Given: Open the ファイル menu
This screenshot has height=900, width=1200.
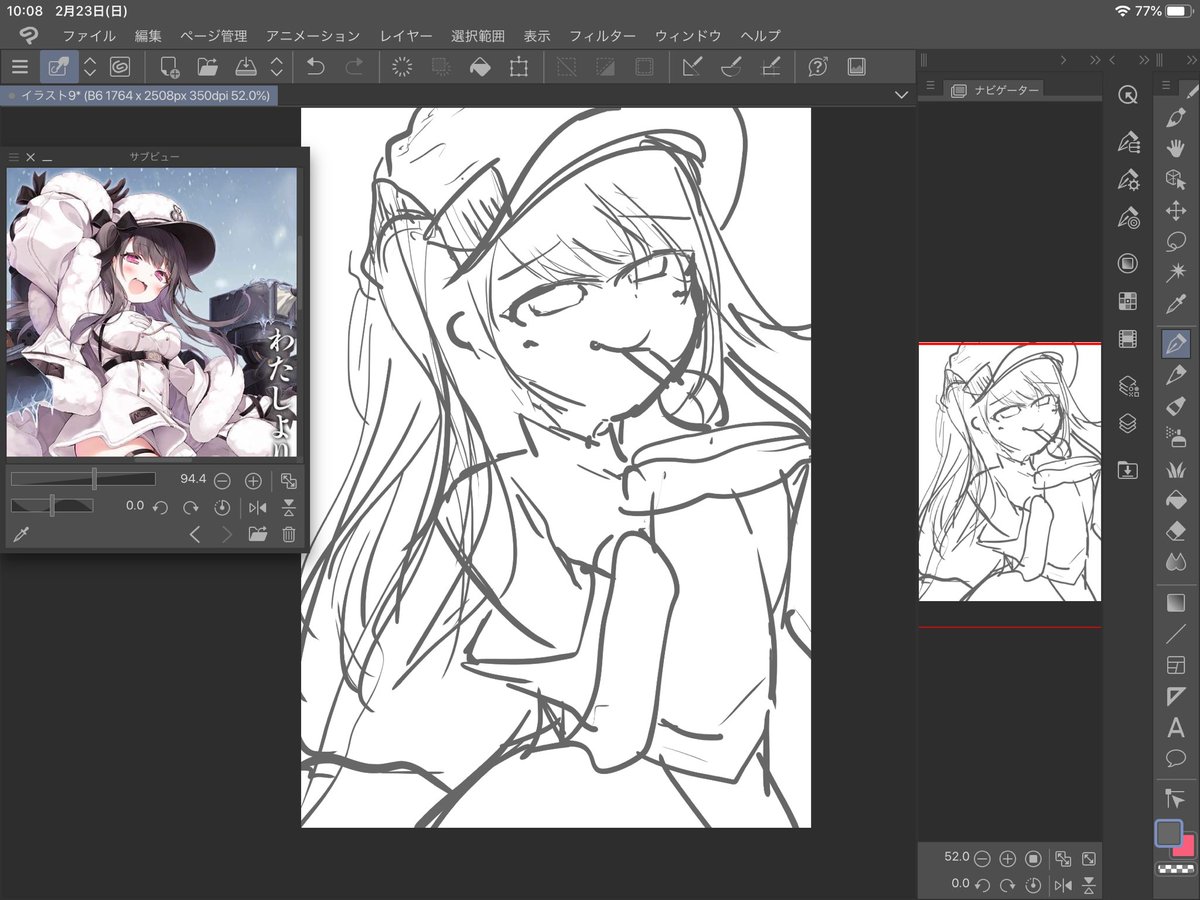Looking at the screenshot, I should 89,36.
